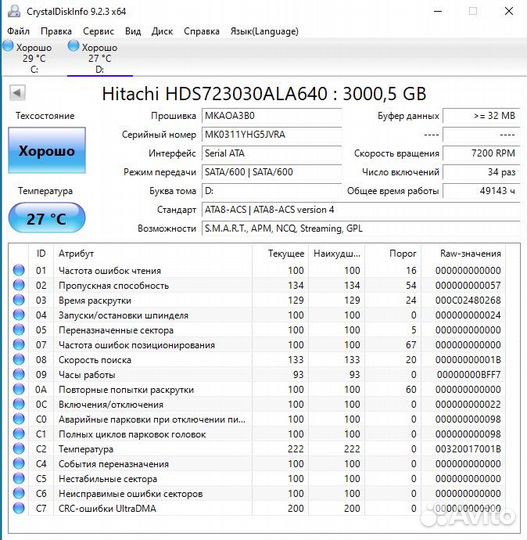Click status orb for attribute 03
Screen dimensions: 527x540
(19, 300)
